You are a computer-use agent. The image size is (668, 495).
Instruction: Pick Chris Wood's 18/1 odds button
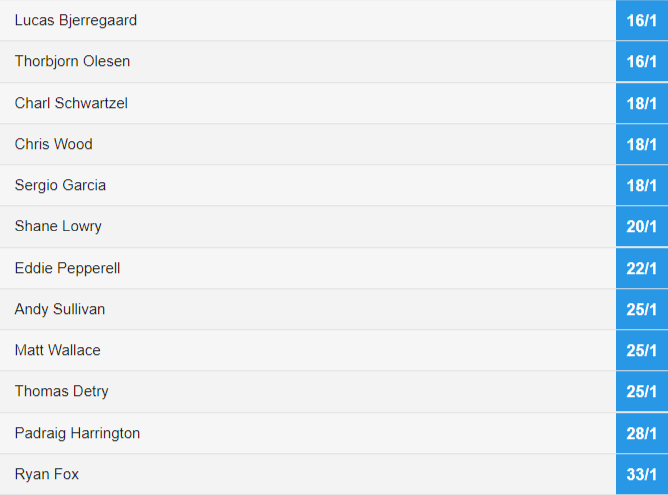[x=642, y=144]
